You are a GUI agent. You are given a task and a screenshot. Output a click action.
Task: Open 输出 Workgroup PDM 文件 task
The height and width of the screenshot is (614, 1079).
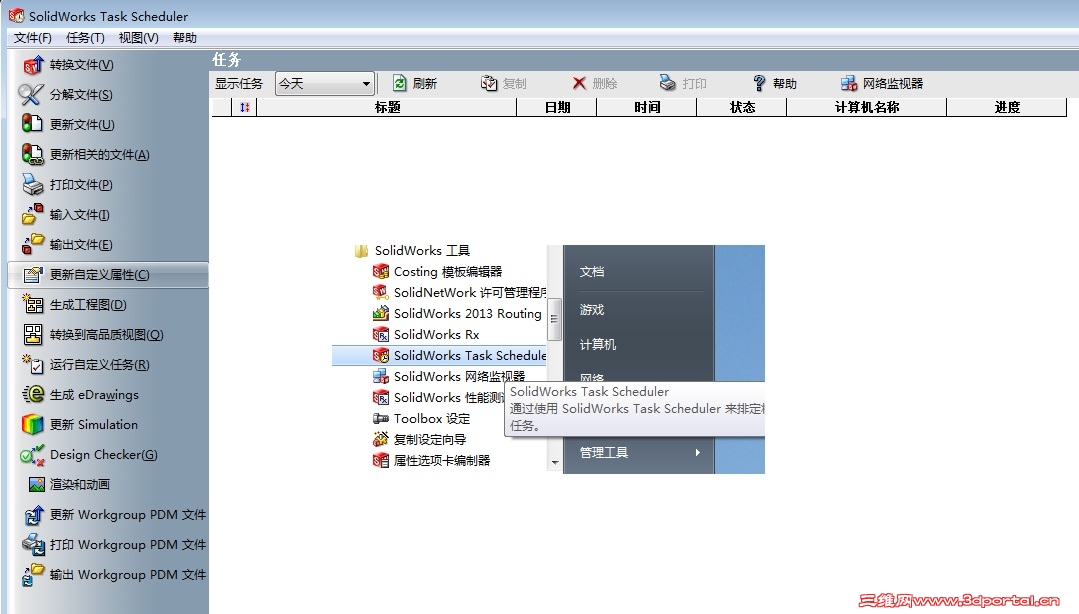click(114, 575)
